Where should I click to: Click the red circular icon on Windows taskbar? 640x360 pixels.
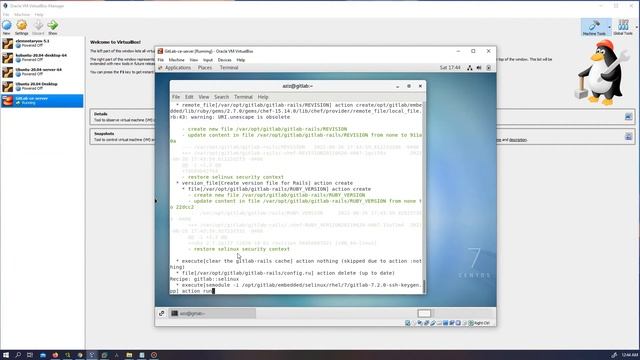tap(154, 355)
